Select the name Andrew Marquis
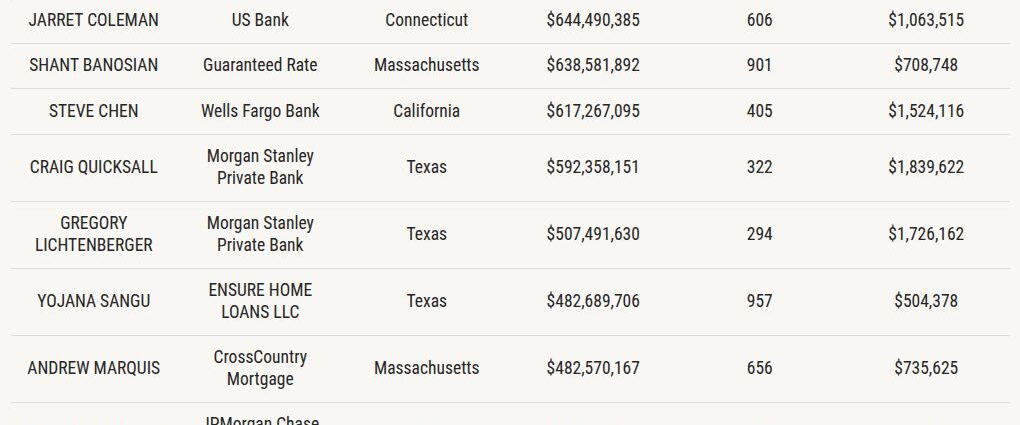Viewport: 1020px width, 425px height. [x=94, y=368]
